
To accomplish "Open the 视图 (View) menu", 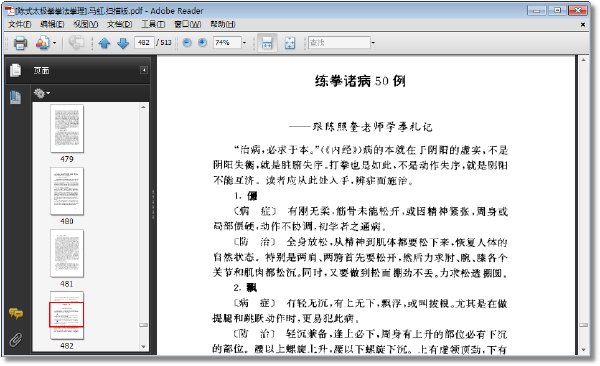I will pyautogui.click(x=85, y=24).
